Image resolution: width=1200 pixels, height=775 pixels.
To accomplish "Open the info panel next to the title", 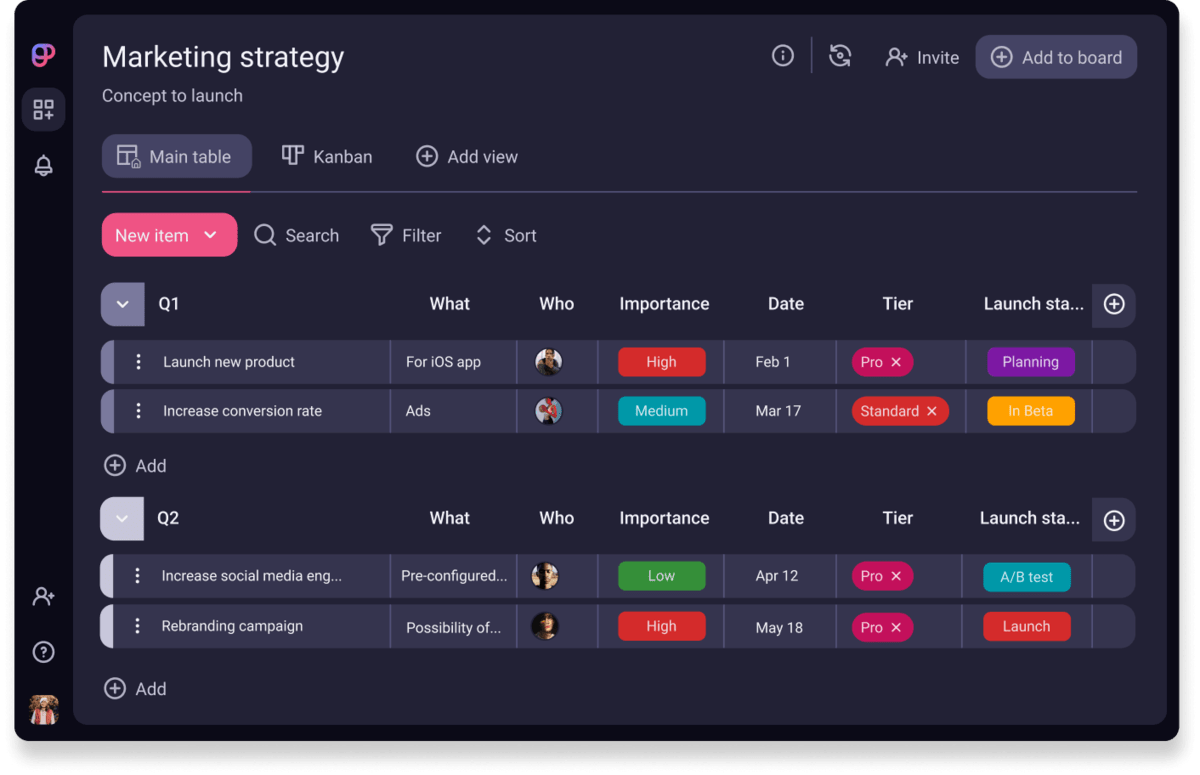I will click(x=783, y=56).
